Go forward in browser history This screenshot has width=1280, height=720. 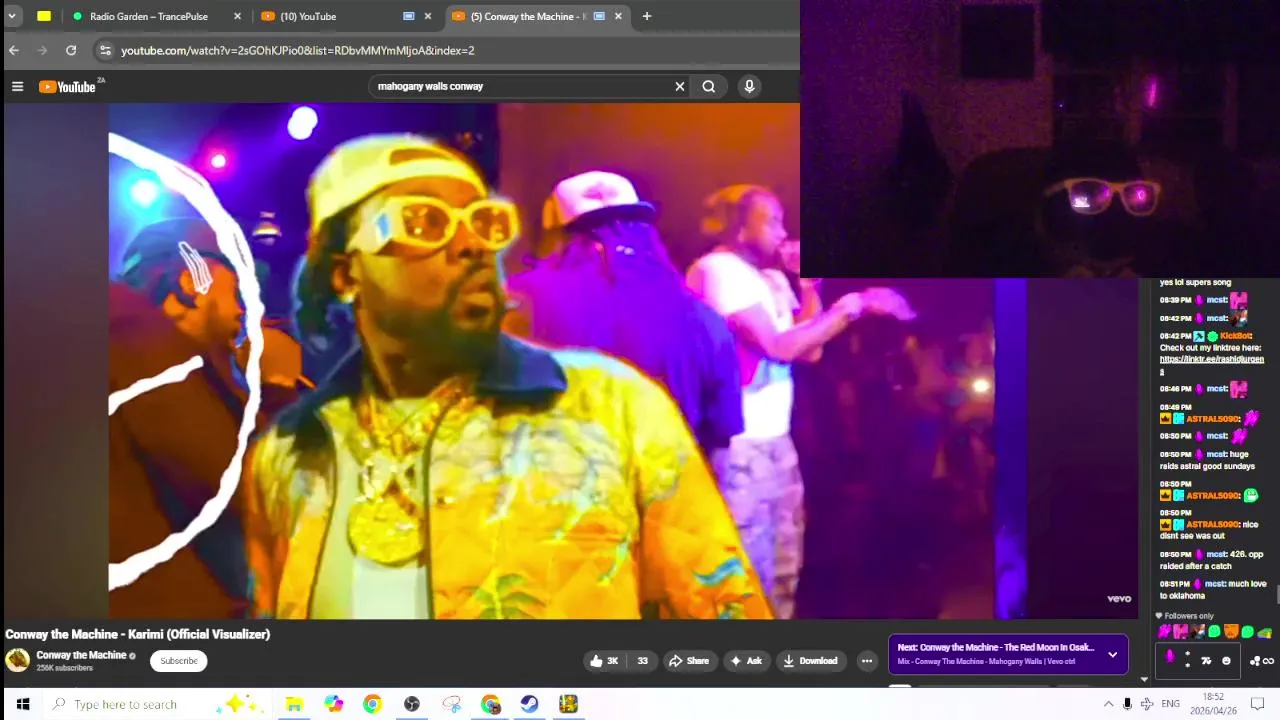(x=42, y=50)
